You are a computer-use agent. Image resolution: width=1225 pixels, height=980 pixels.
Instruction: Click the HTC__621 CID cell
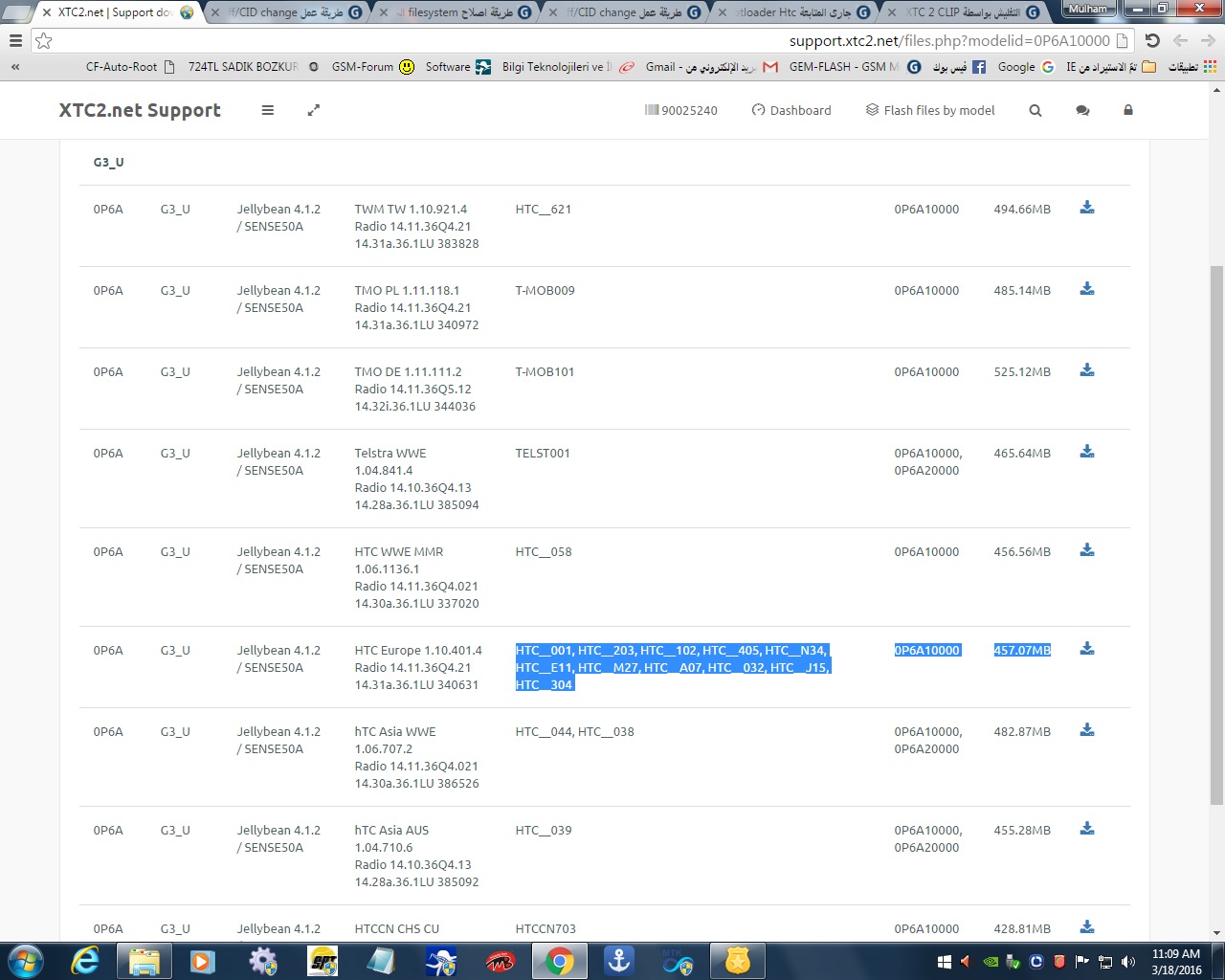(543, 209)
